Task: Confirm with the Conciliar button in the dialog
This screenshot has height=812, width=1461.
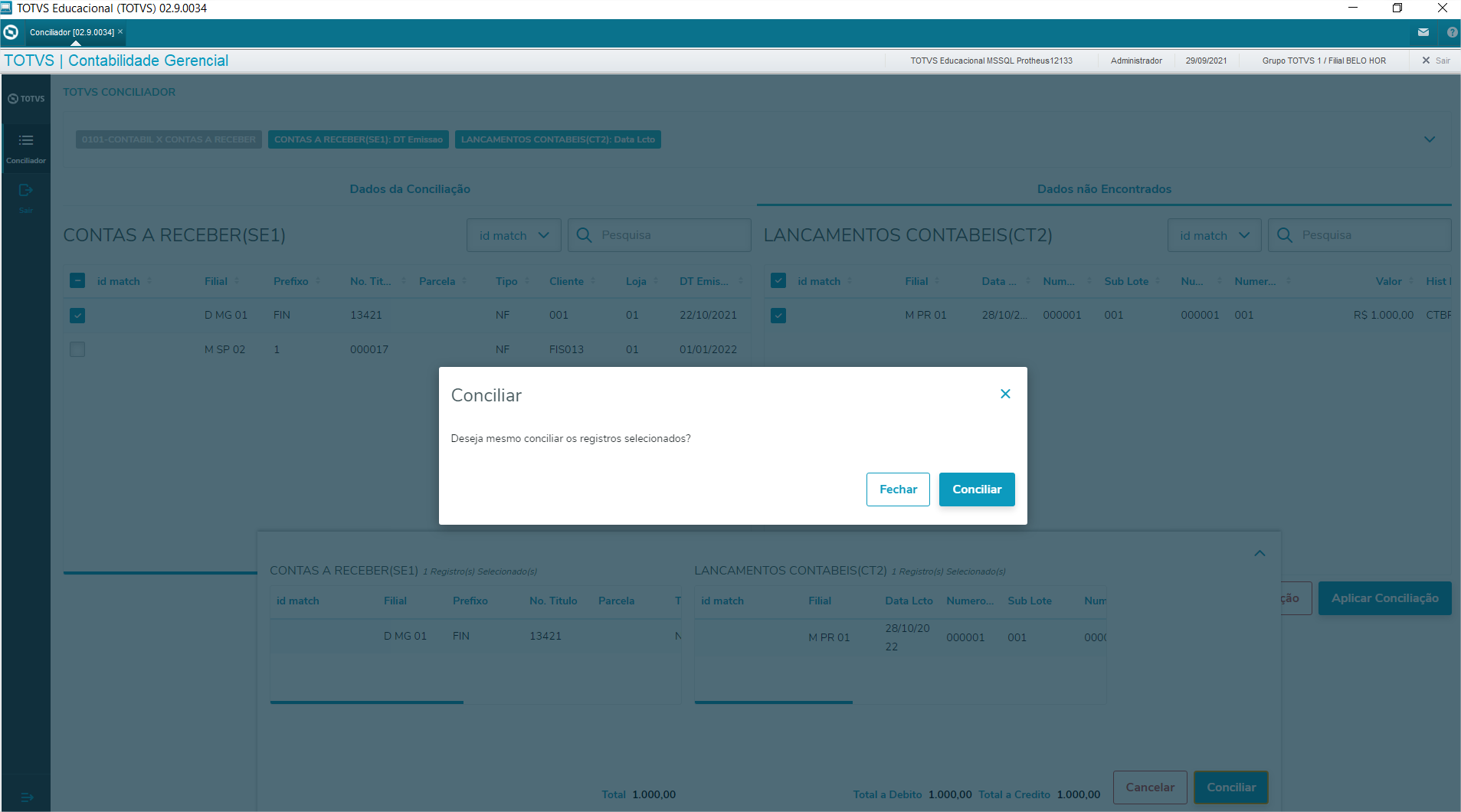Action: (977, 489)
